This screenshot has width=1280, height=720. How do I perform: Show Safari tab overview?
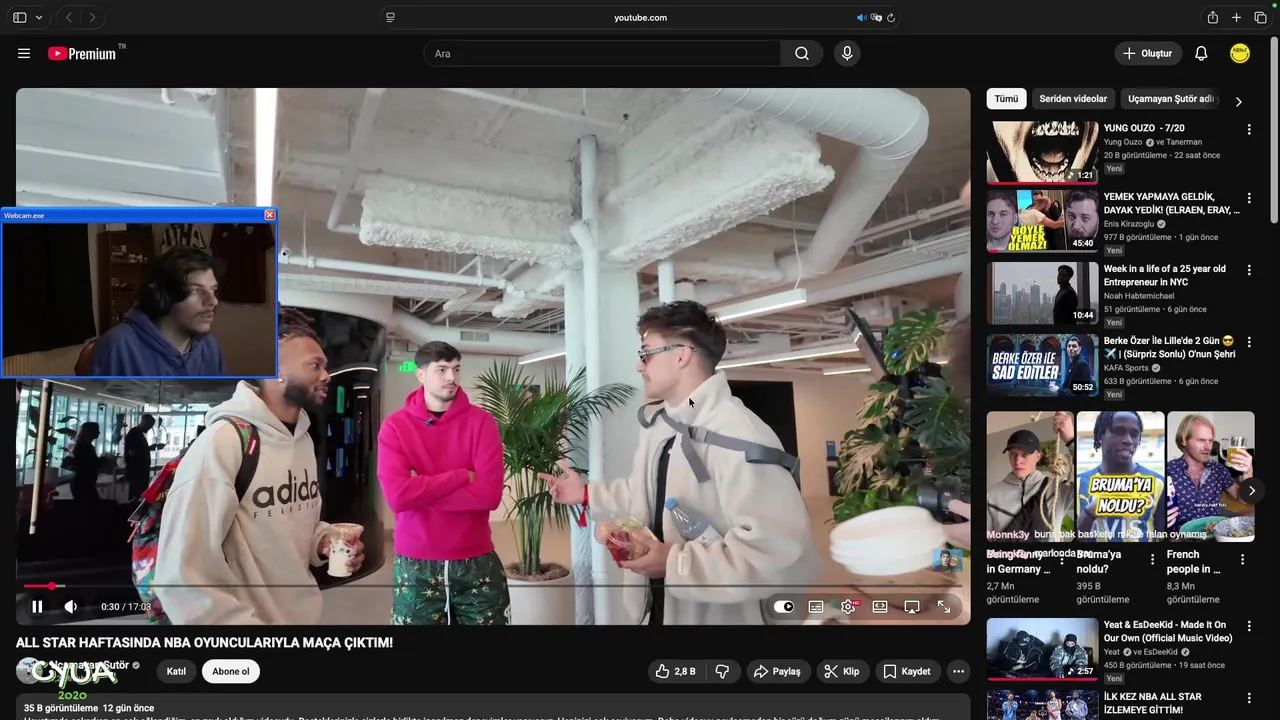click(1260, 17)
